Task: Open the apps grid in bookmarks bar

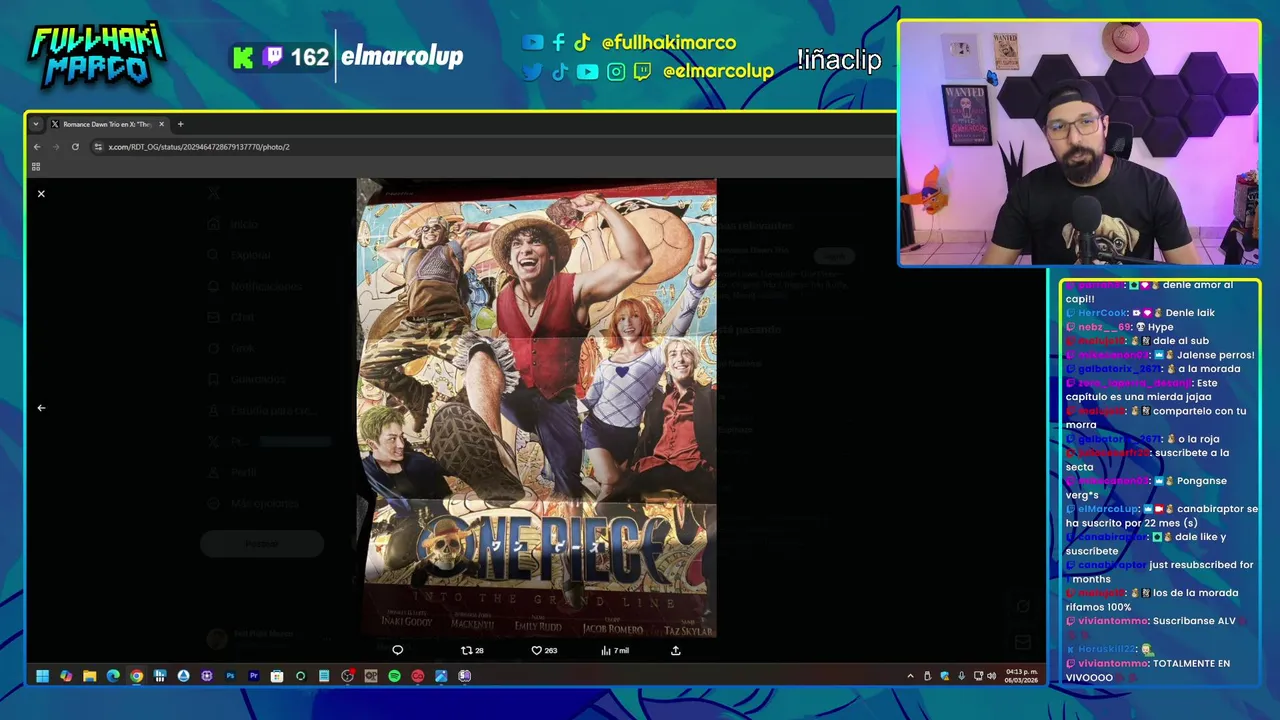Action: tap(36, 167)
